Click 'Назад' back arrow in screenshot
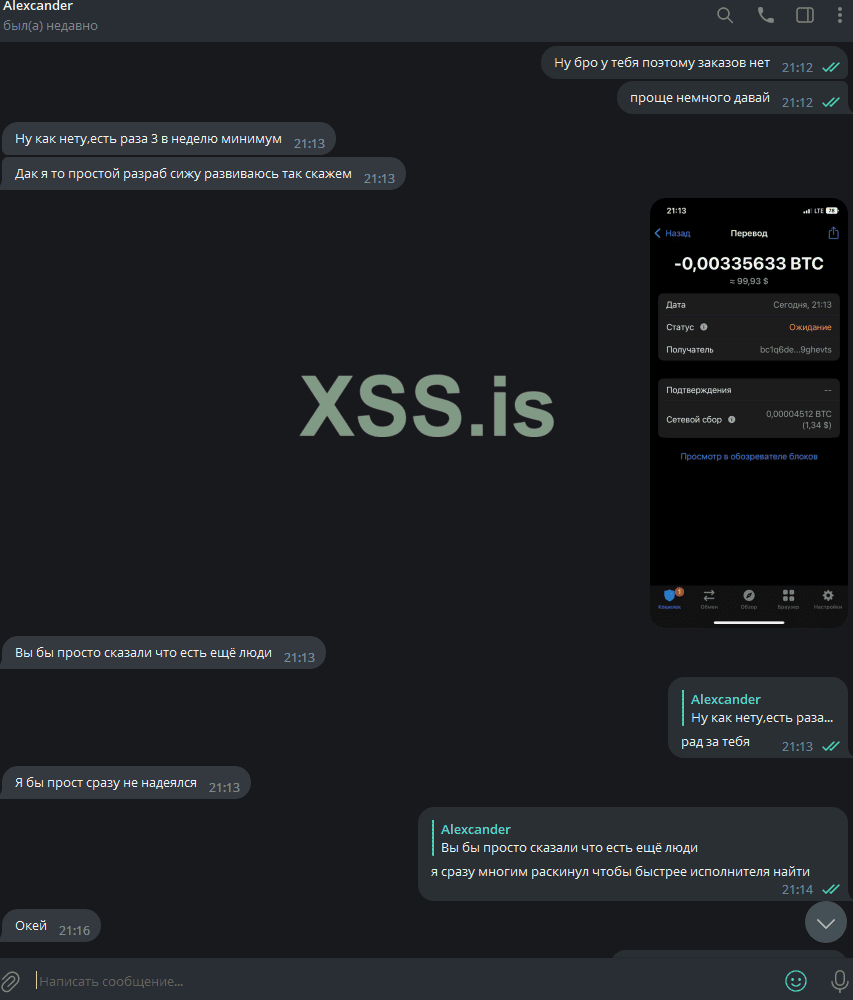Screen dimensions: 853x1000 673,233
